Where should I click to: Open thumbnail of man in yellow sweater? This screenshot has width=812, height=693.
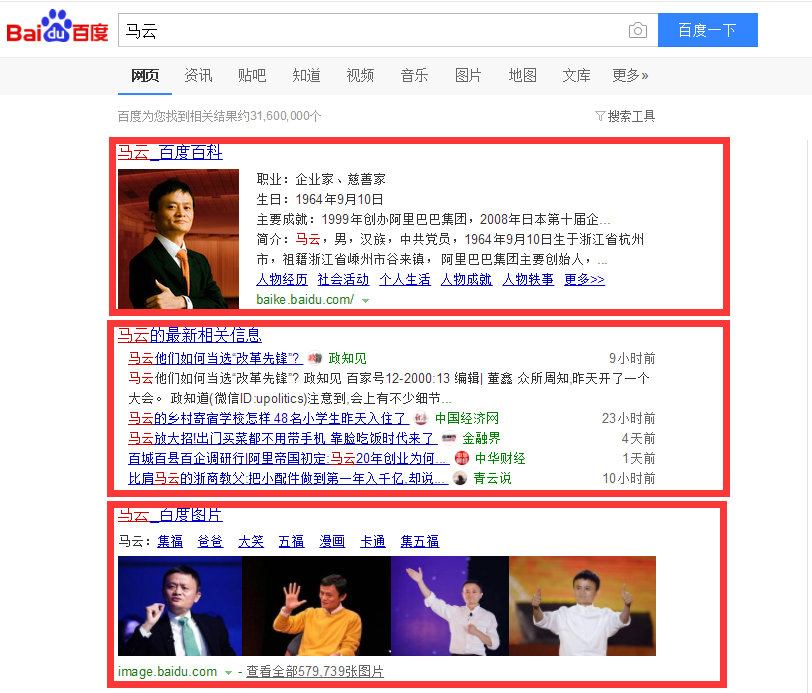316,606
